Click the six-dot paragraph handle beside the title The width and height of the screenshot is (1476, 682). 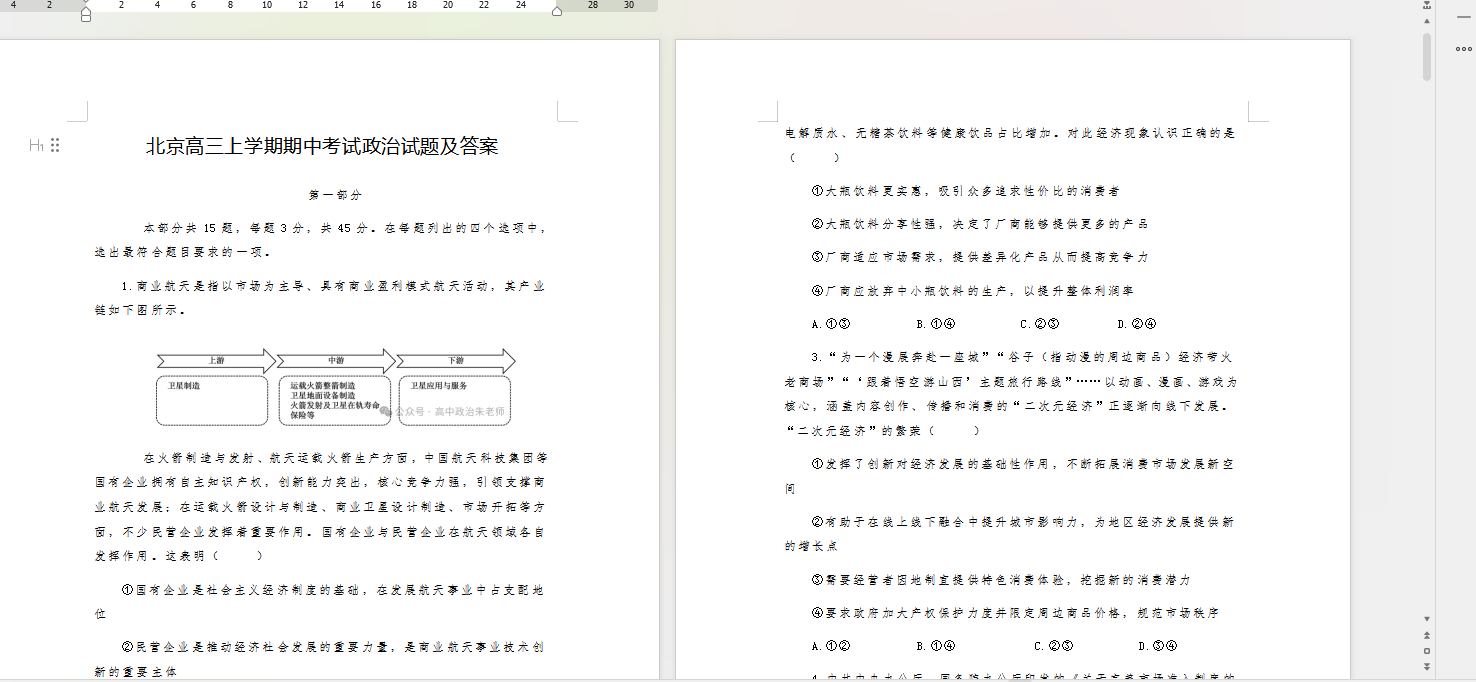click(x=55, y=146)
